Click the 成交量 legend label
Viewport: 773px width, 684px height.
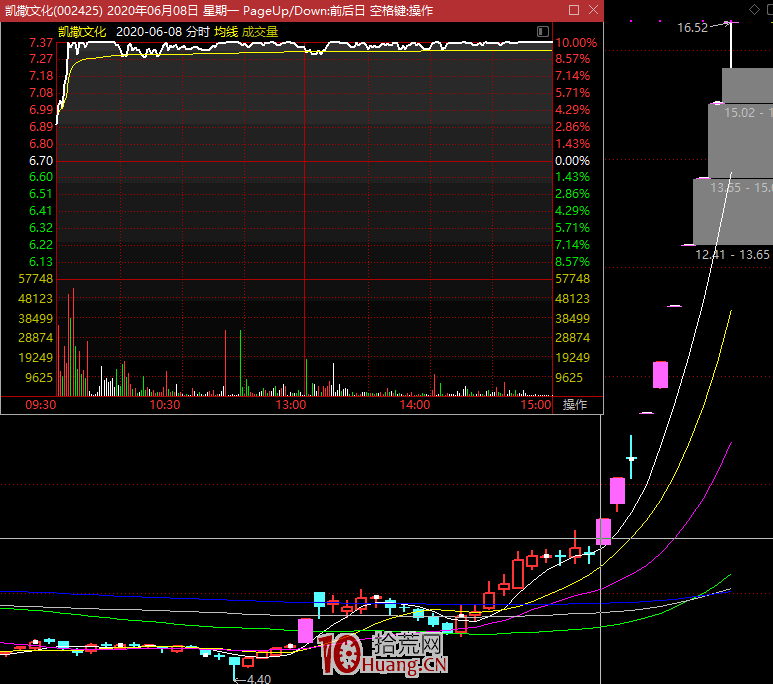click(260, 32)
